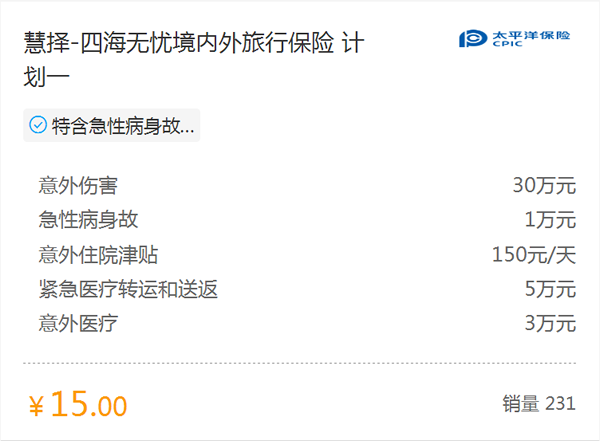
Task: Click the ¥15.00 price
Action: click(x=78, y=404)
